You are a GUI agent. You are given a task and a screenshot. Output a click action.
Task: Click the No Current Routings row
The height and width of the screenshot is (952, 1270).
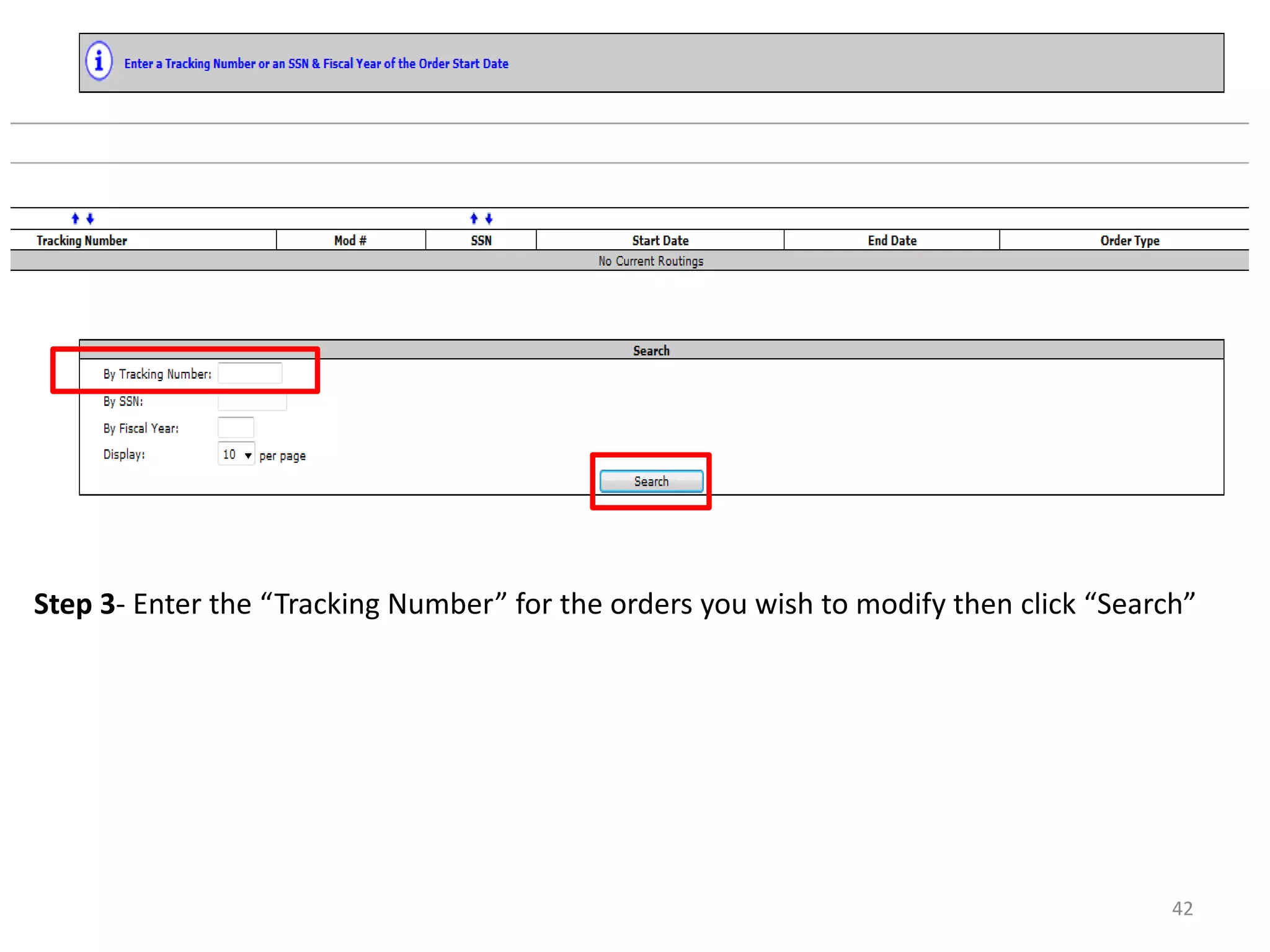[651, 261]
